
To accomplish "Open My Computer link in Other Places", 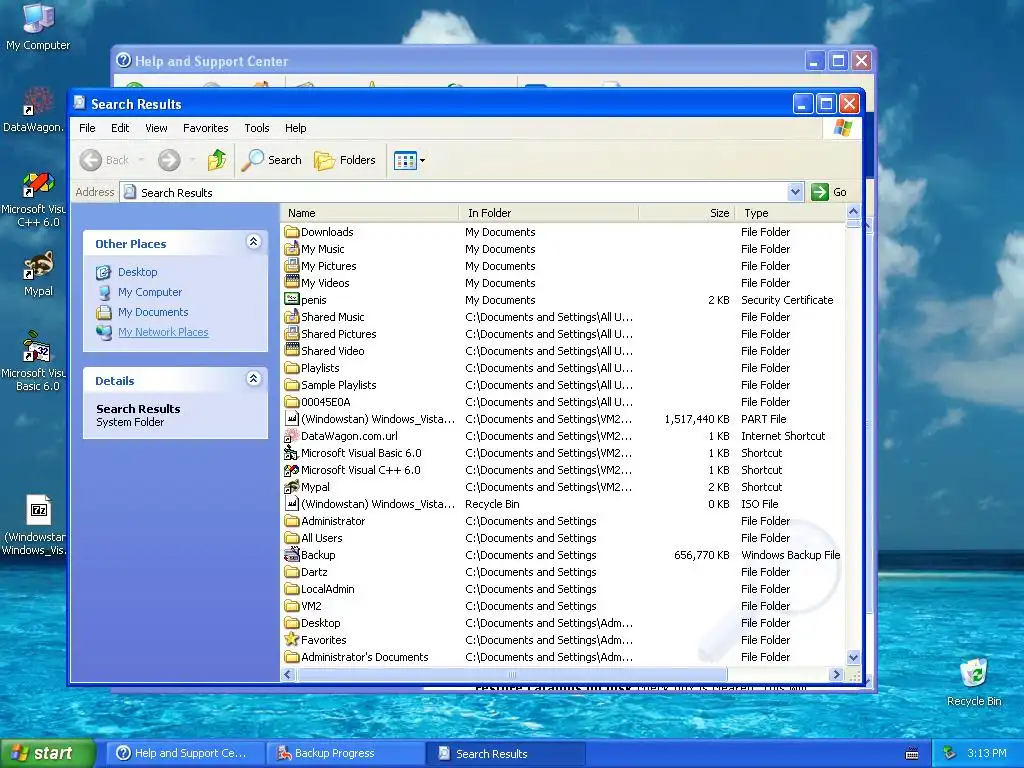I will 150,292.
